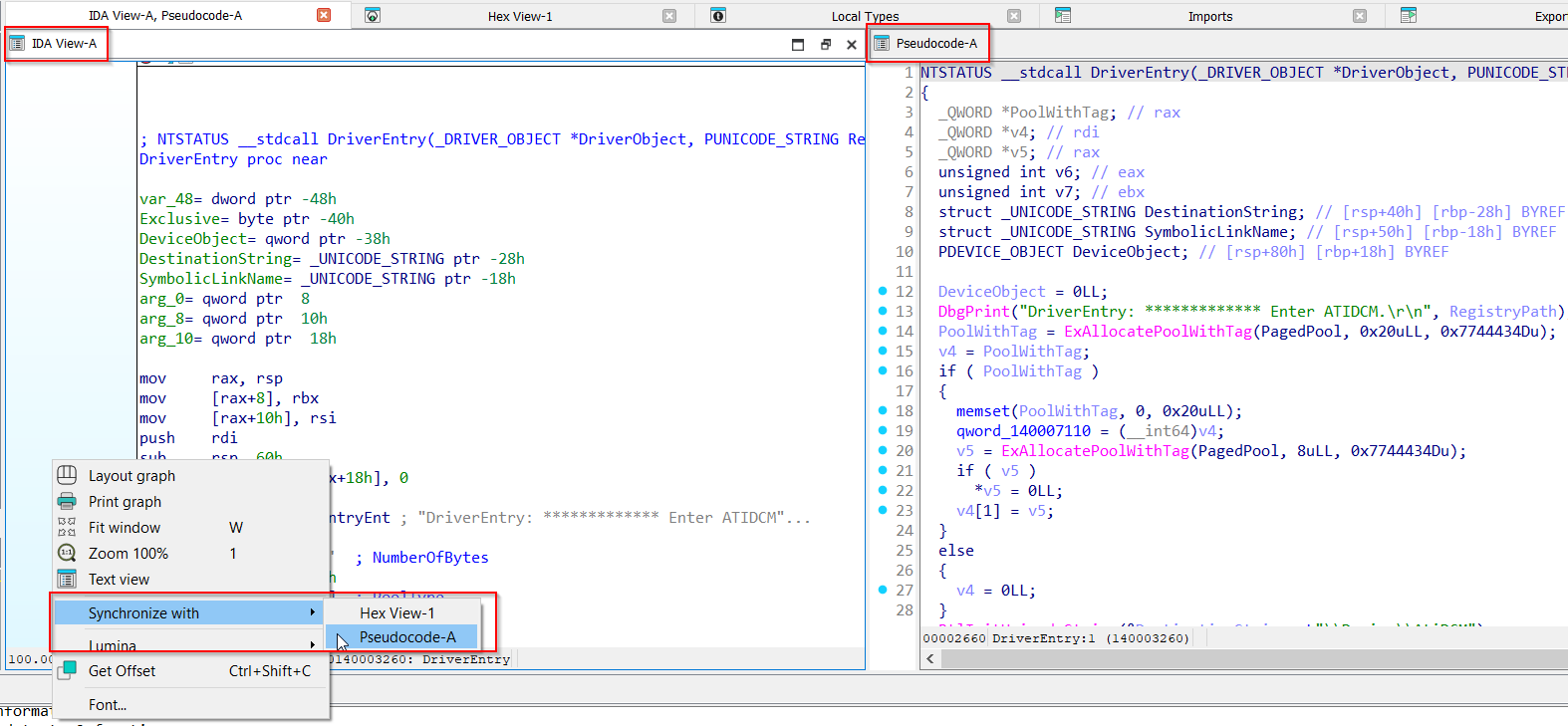Toggle breakpoint dot on pseudocode line 18
The image size is (1568, 726).
click(x=883, y=410)
